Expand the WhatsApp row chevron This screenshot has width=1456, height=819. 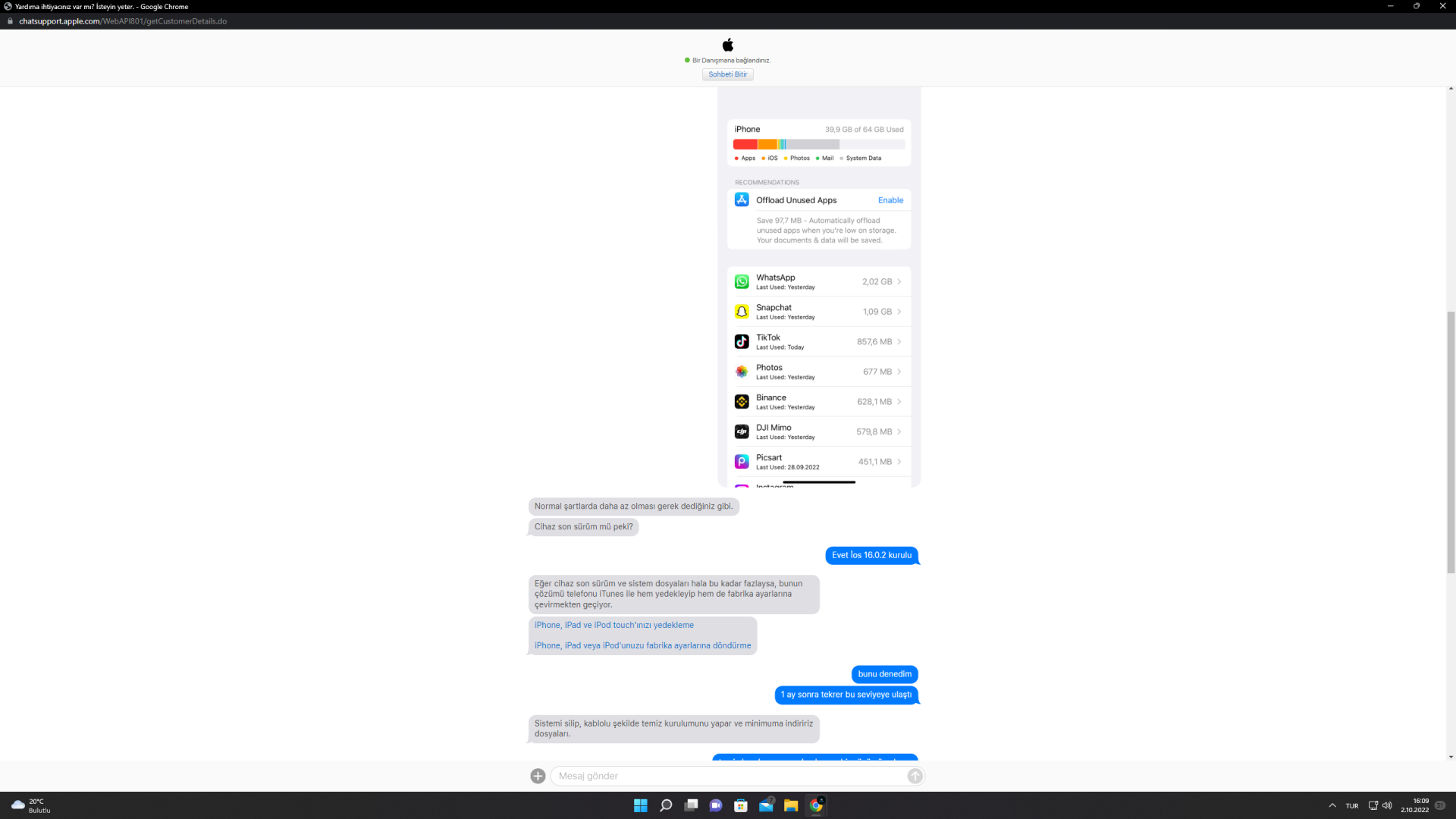(899, 281)
